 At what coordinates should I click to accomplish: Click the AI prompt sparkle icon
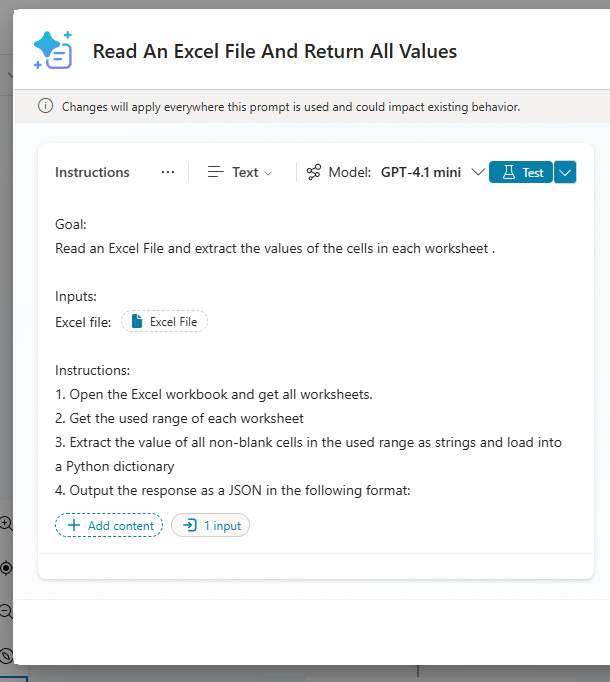click(52, 50)
